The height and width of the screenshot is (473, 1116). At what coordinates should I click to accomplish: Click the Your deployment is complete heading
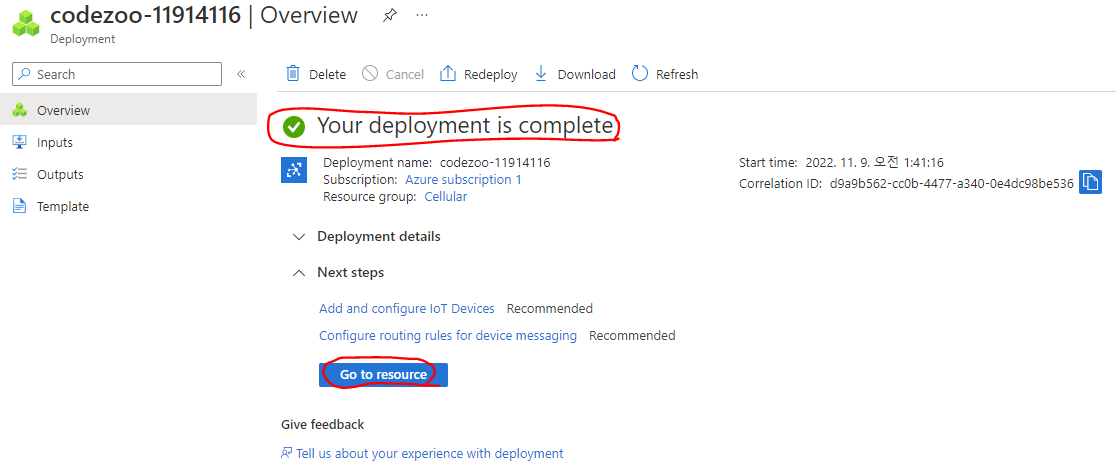coord(465,126)
